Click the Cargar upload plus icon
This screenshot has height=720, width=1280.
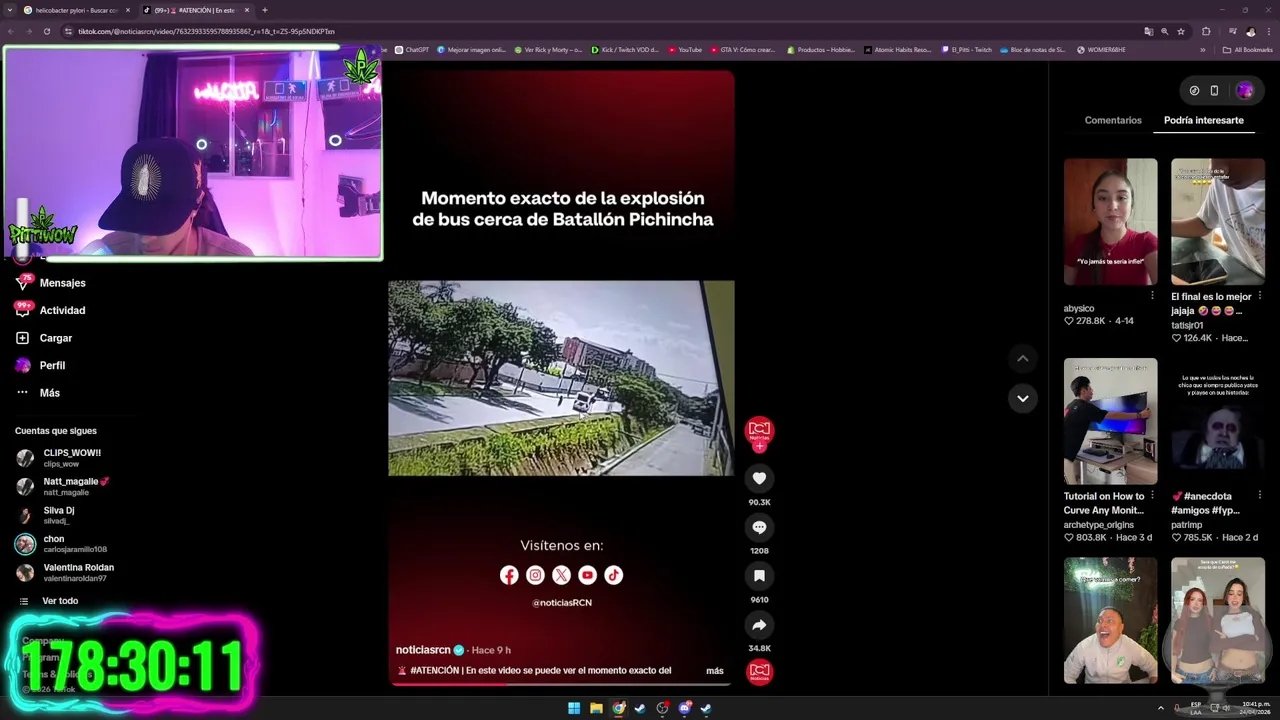click(22, 338)
